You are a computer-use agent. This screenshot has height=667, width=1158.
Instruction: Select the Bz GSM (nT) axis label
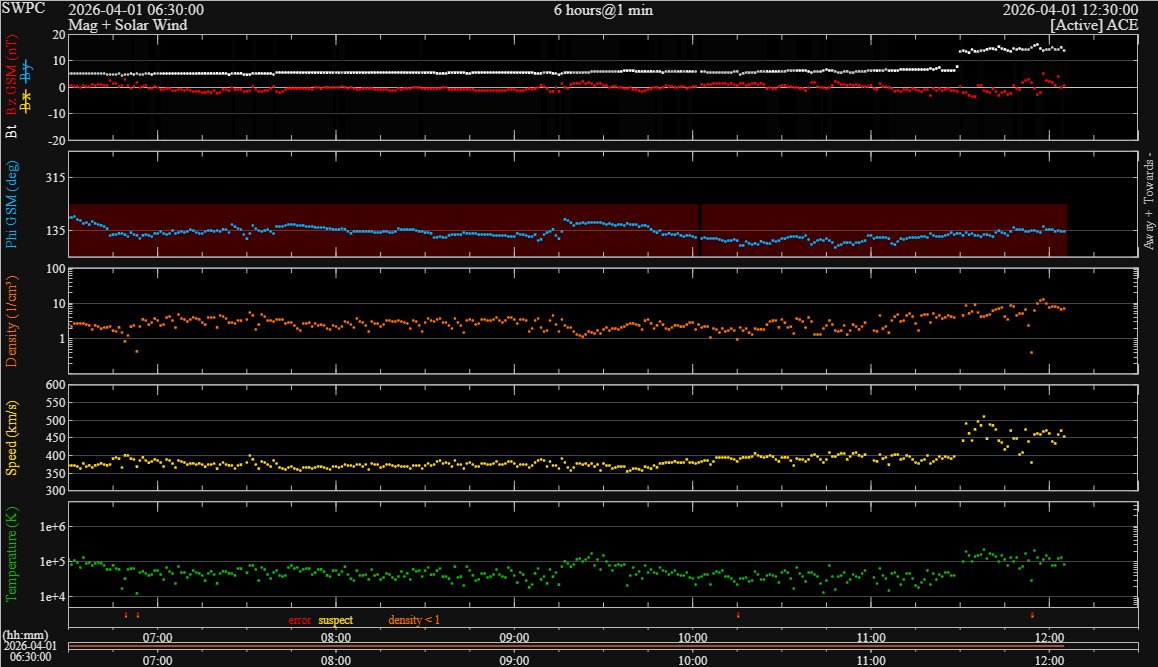pos(11,75)
